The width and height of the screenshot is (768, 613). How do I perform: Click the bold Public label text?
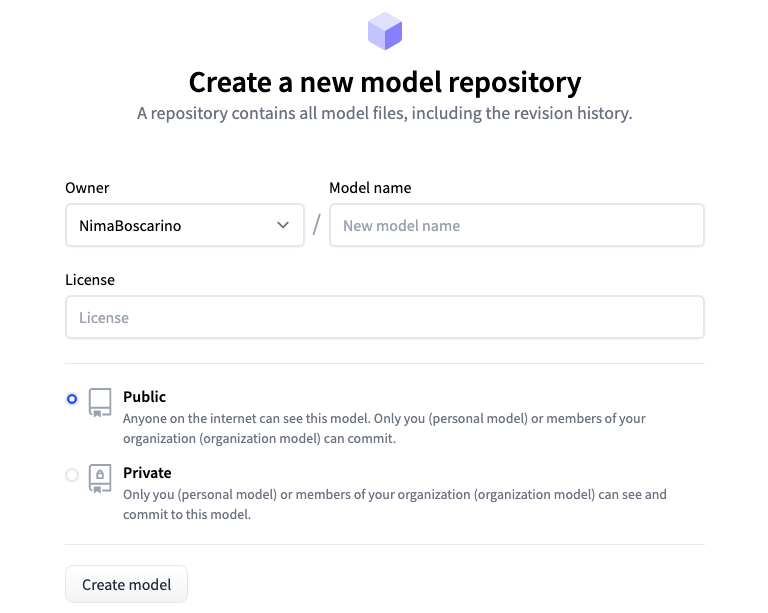tap(144, 397)
